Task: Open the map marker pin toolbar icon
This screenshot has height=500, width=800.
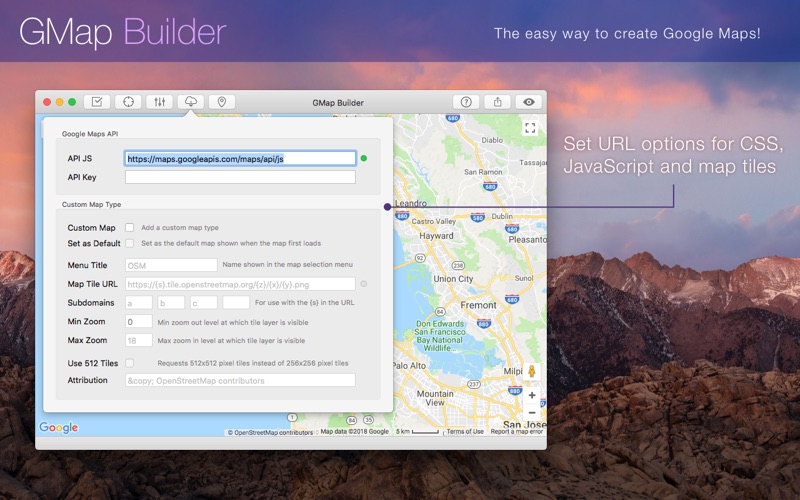Action: coord(222,102)
